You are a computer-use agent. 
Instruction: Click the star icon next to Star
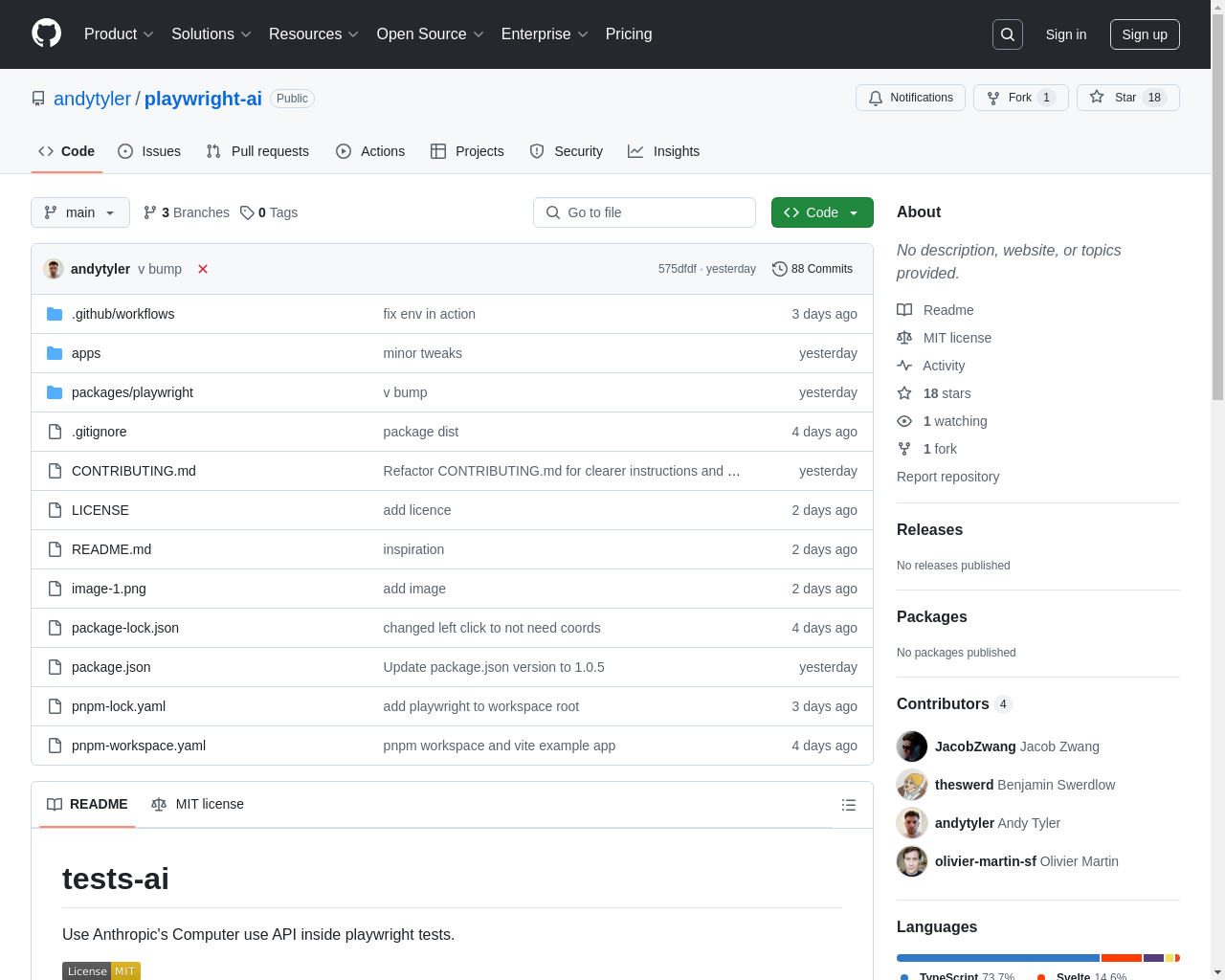[1097, 98]
